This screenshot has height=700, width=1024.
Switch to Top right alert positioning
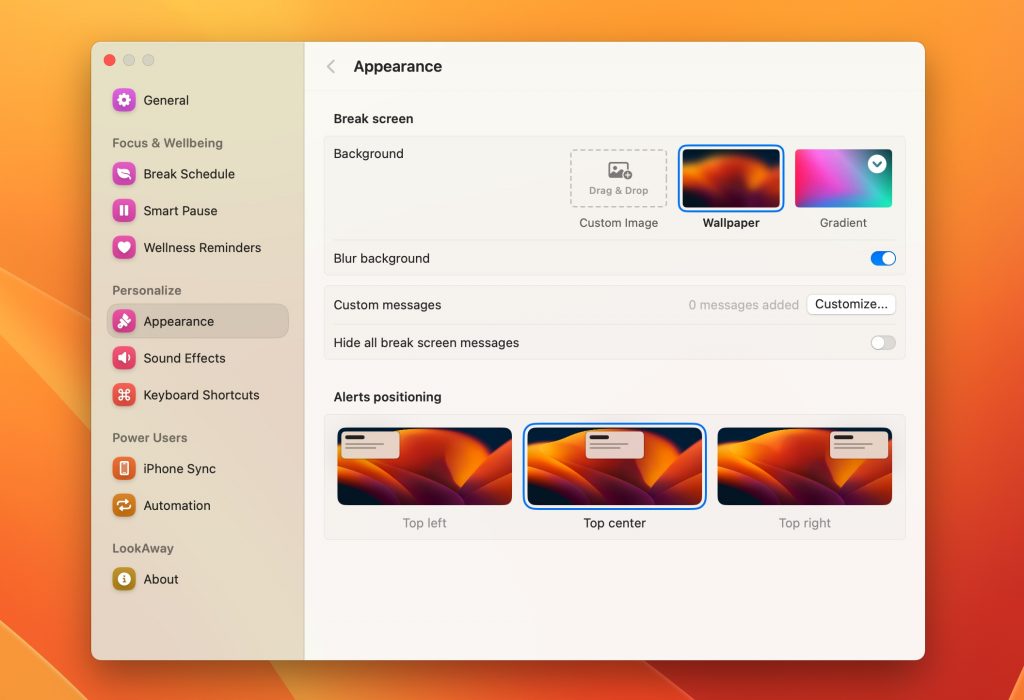804,466
